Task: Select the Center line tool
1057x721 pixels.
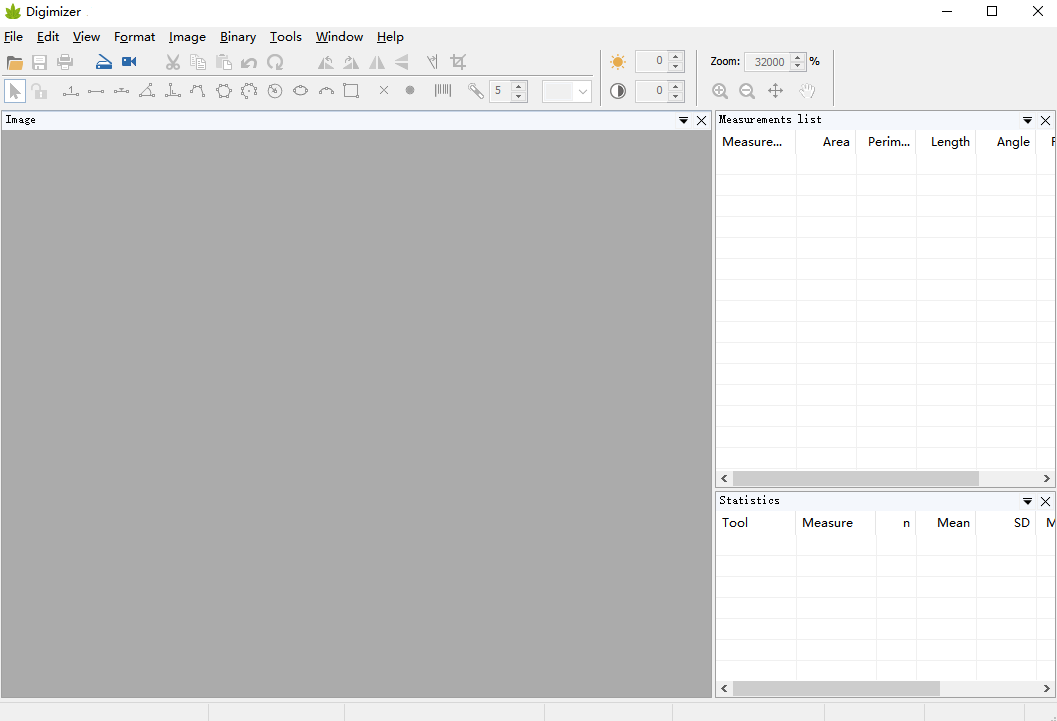Action: pos(121,91)
